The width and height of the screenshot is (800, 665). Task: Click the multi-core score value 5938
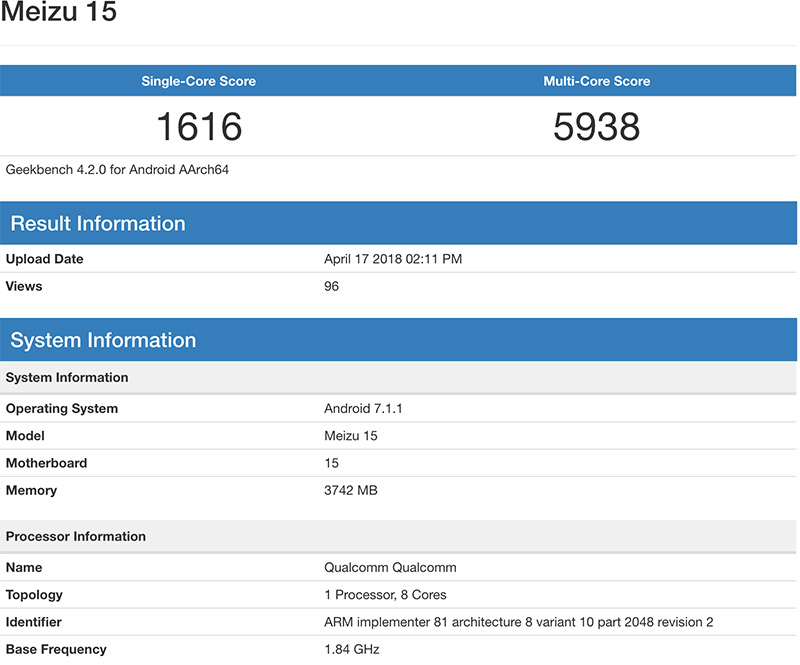pyautogui.click(x=596, y=126)
